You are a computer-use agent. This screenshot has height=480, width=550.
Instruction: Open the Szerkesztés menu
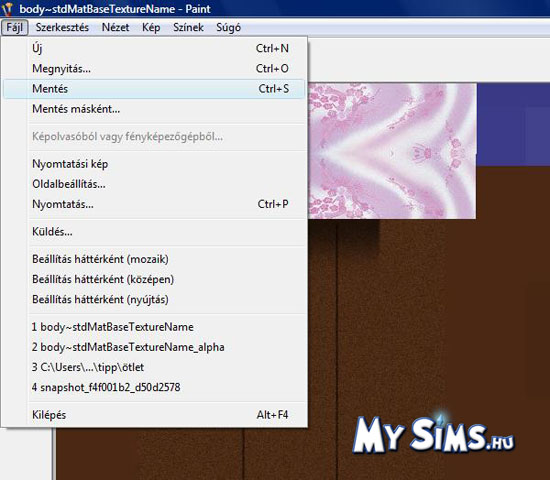[62, 27]
